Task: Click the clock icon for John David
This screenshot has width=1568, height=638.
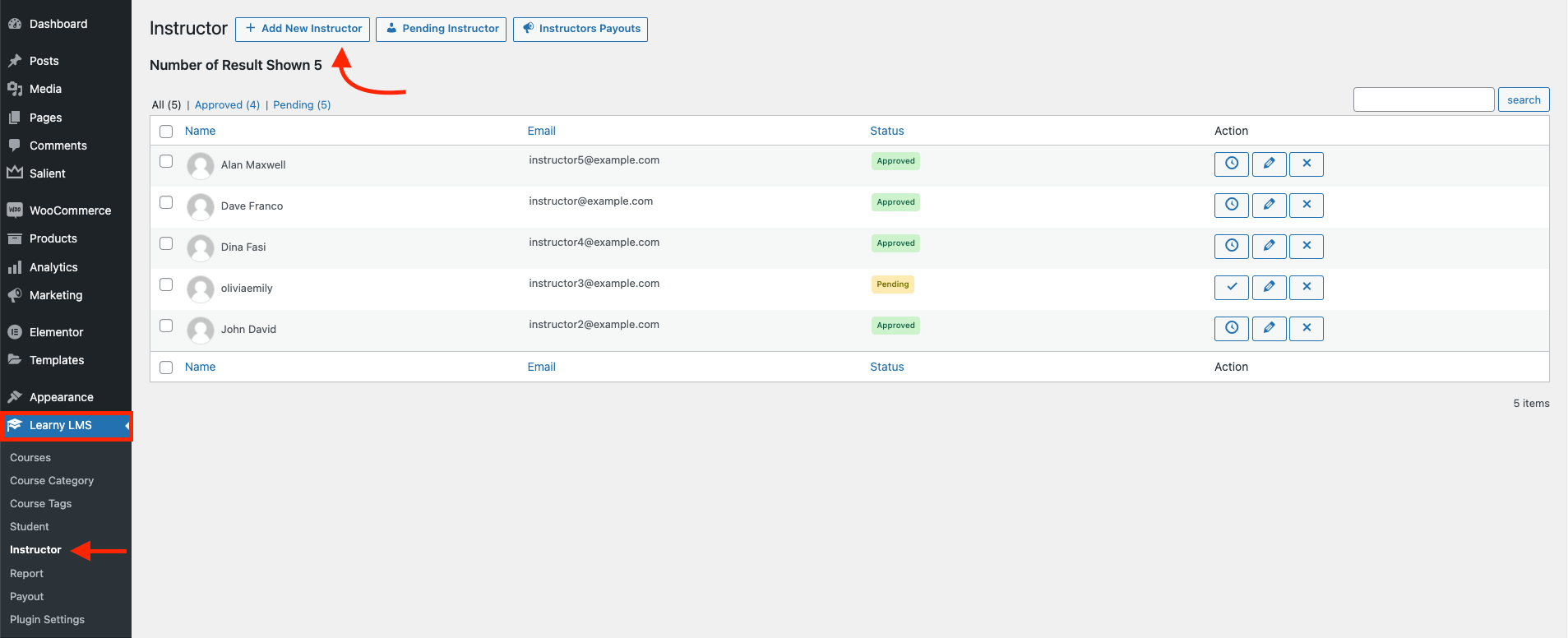Action: (x=1231, y=328)
